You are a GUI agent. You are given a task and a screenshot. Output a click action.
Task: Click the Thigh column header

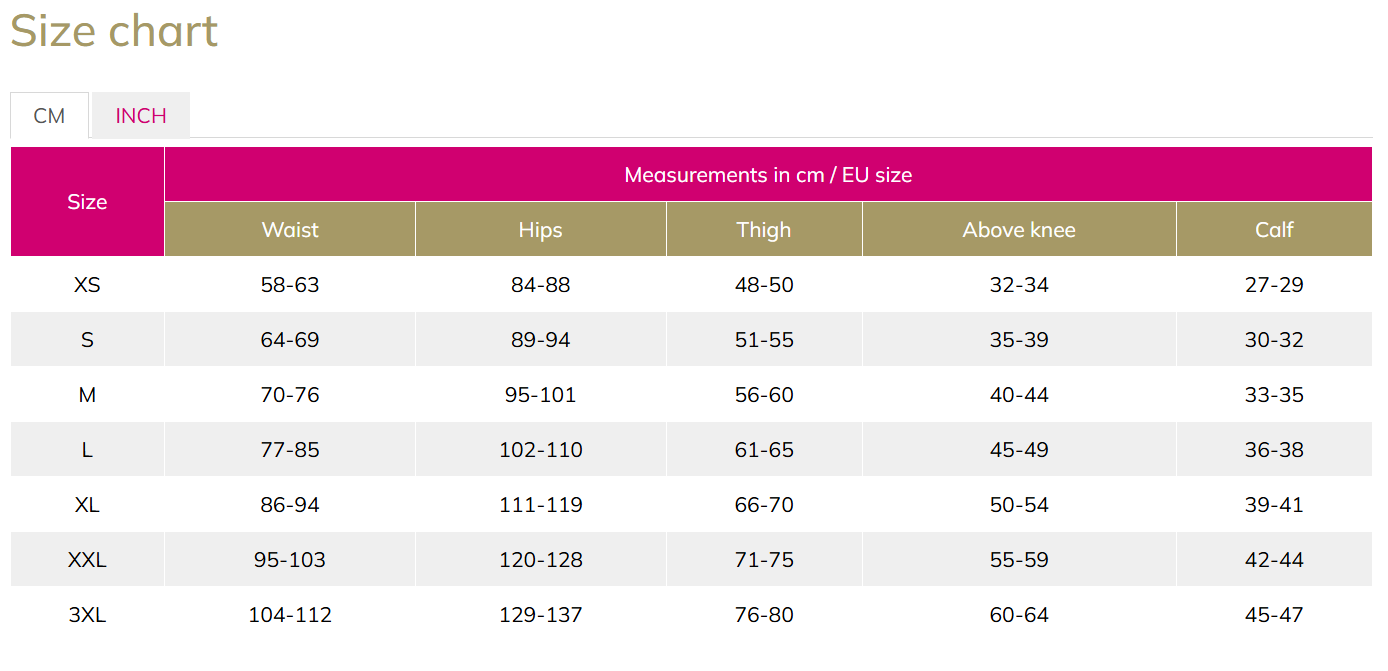pyautogui.click(x=764, y=230)
